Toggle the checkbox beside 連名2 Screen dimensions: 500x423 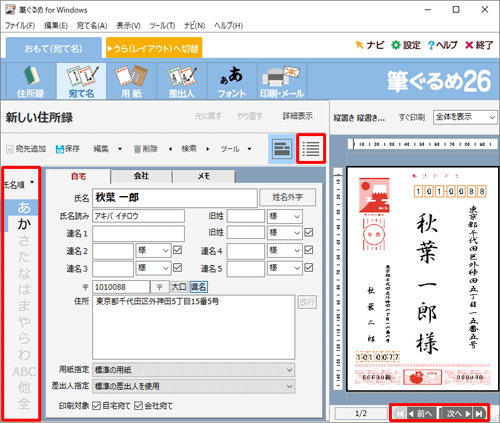point(178,250)
